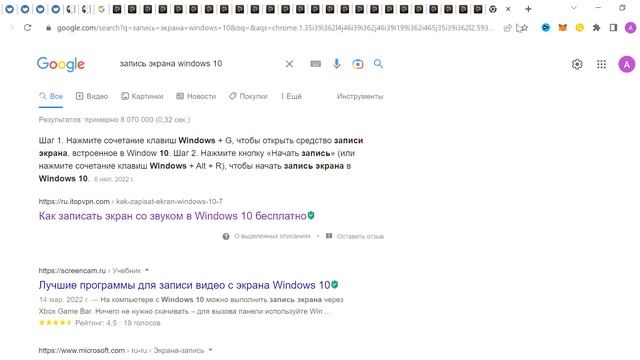The height and width of the screenshot is (360, 640).
Task: Open the tab search chevron in the title bar
Action: point(574,8)
